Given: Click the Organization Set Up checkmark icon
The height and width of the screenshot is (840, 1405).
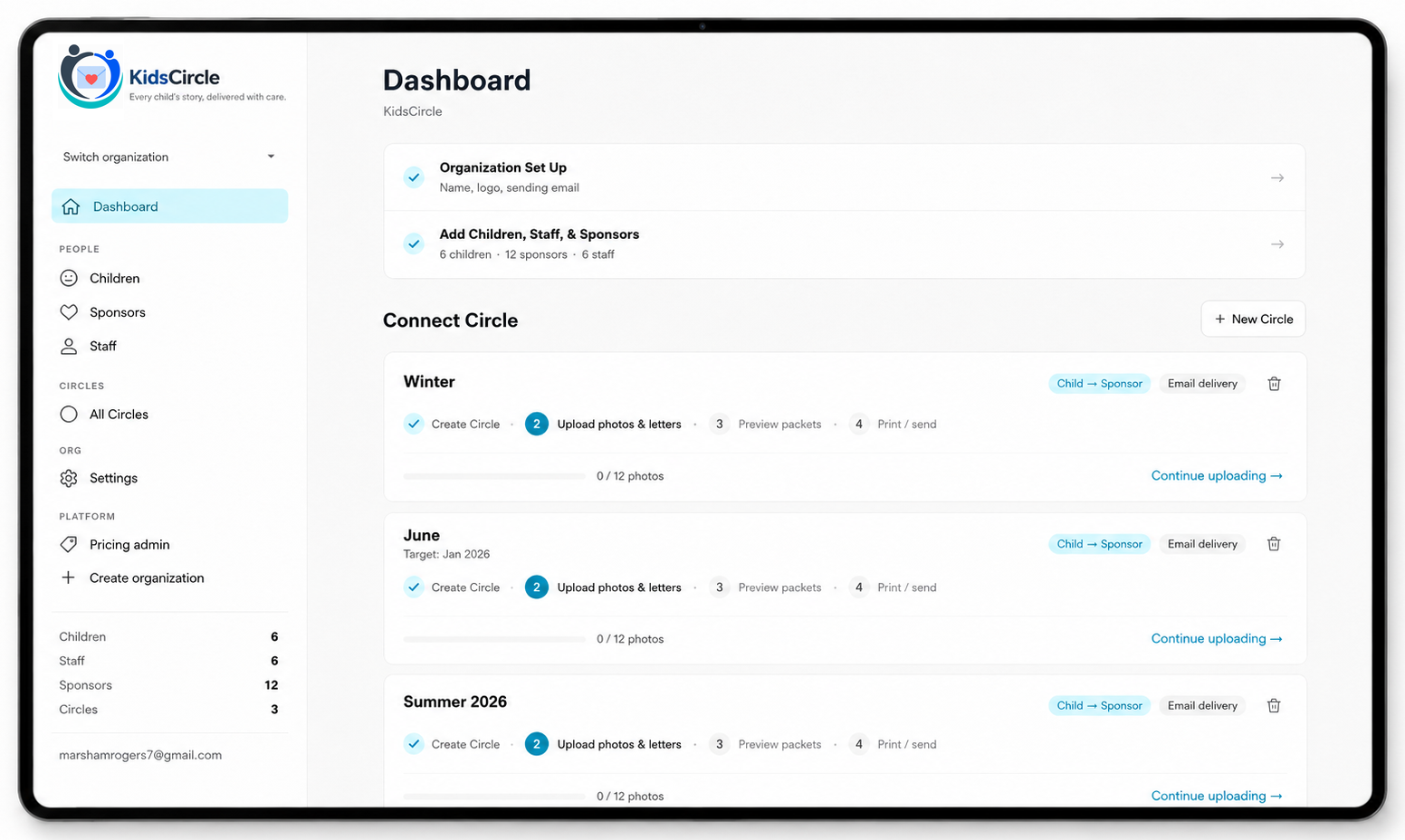Looking at the screenshot, I should pyautogui.click(x=414, y=177).
